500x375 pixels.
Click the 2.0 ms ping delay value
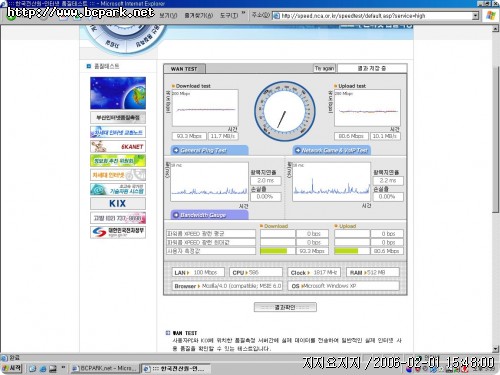266,181
